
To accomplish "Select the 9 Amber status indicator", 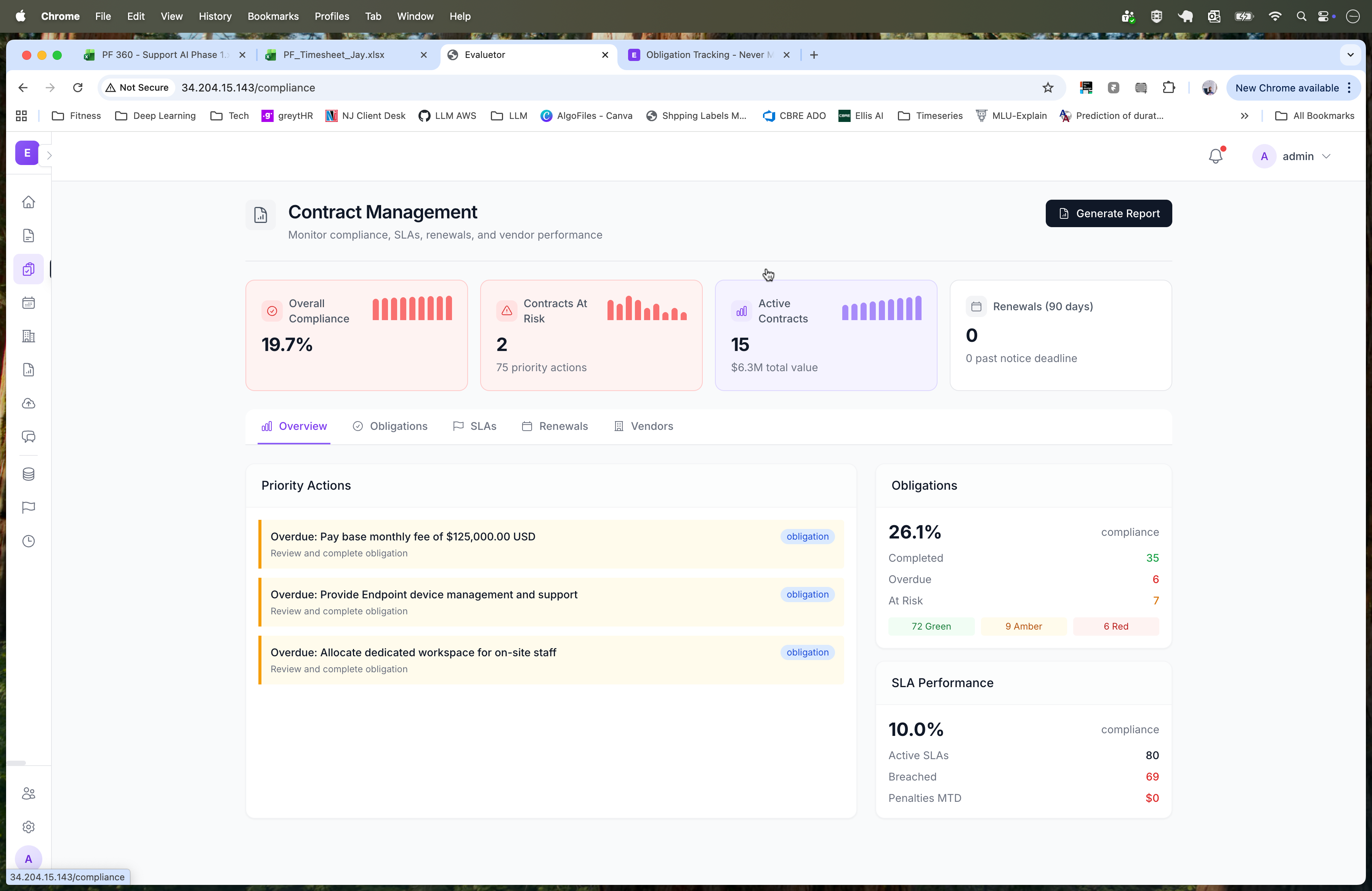I will tap(1023, 626).
